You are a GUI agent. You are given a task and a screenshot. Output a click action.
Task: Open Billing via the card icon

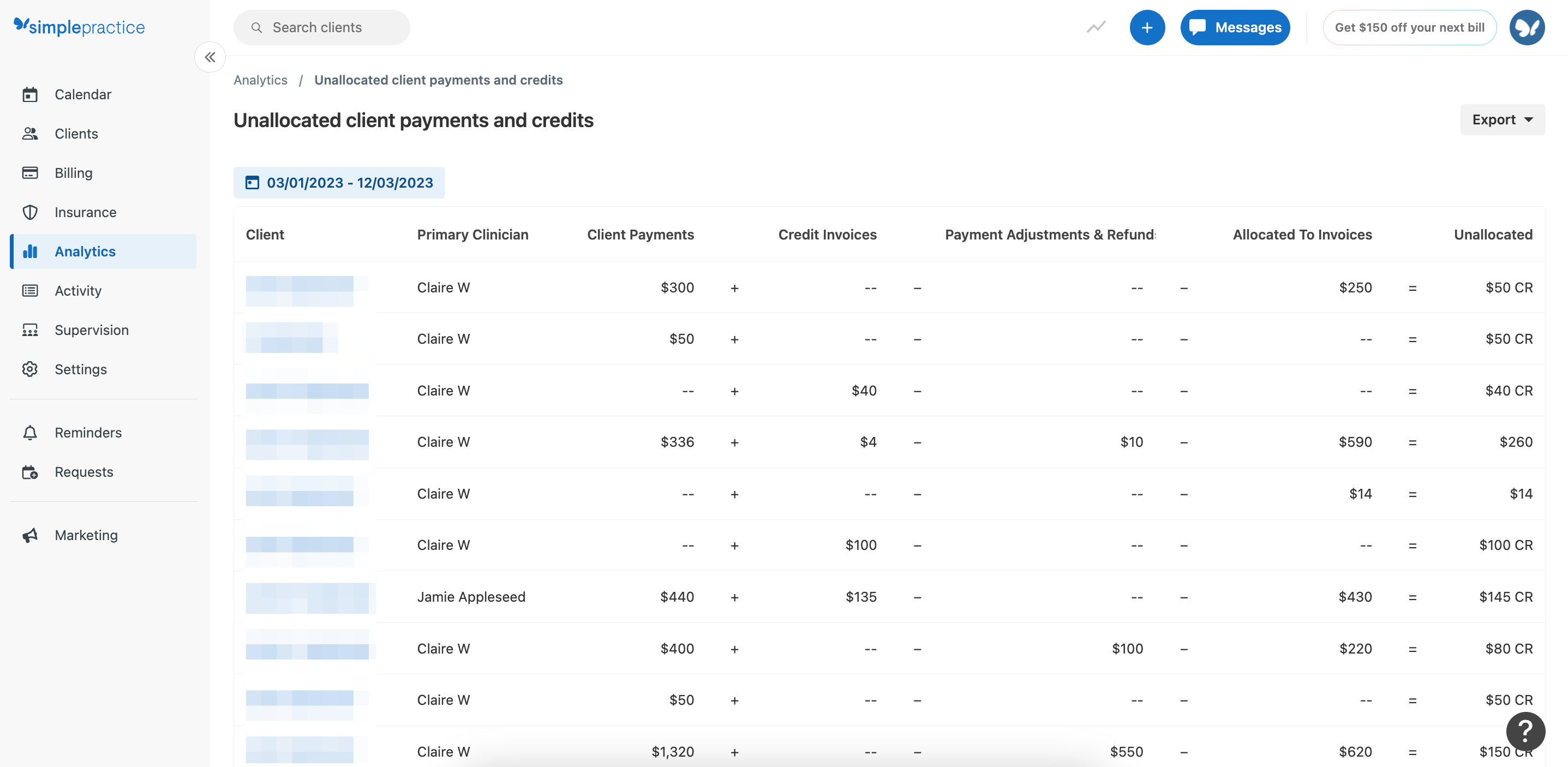(31, 173)
